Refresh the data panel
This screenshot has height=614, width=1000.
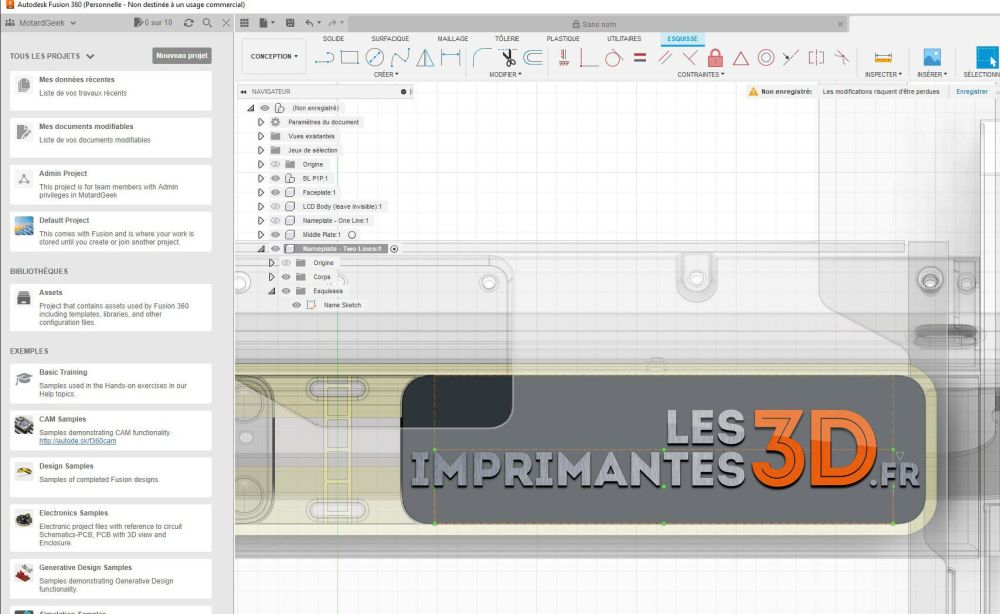pos(189,23)
